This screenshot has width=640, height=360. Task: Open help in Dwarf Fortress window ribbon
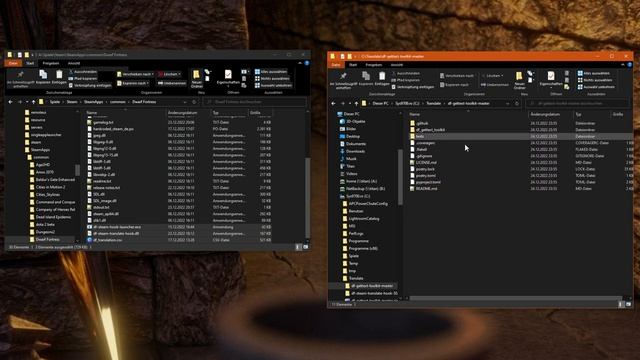click(307, 63)
